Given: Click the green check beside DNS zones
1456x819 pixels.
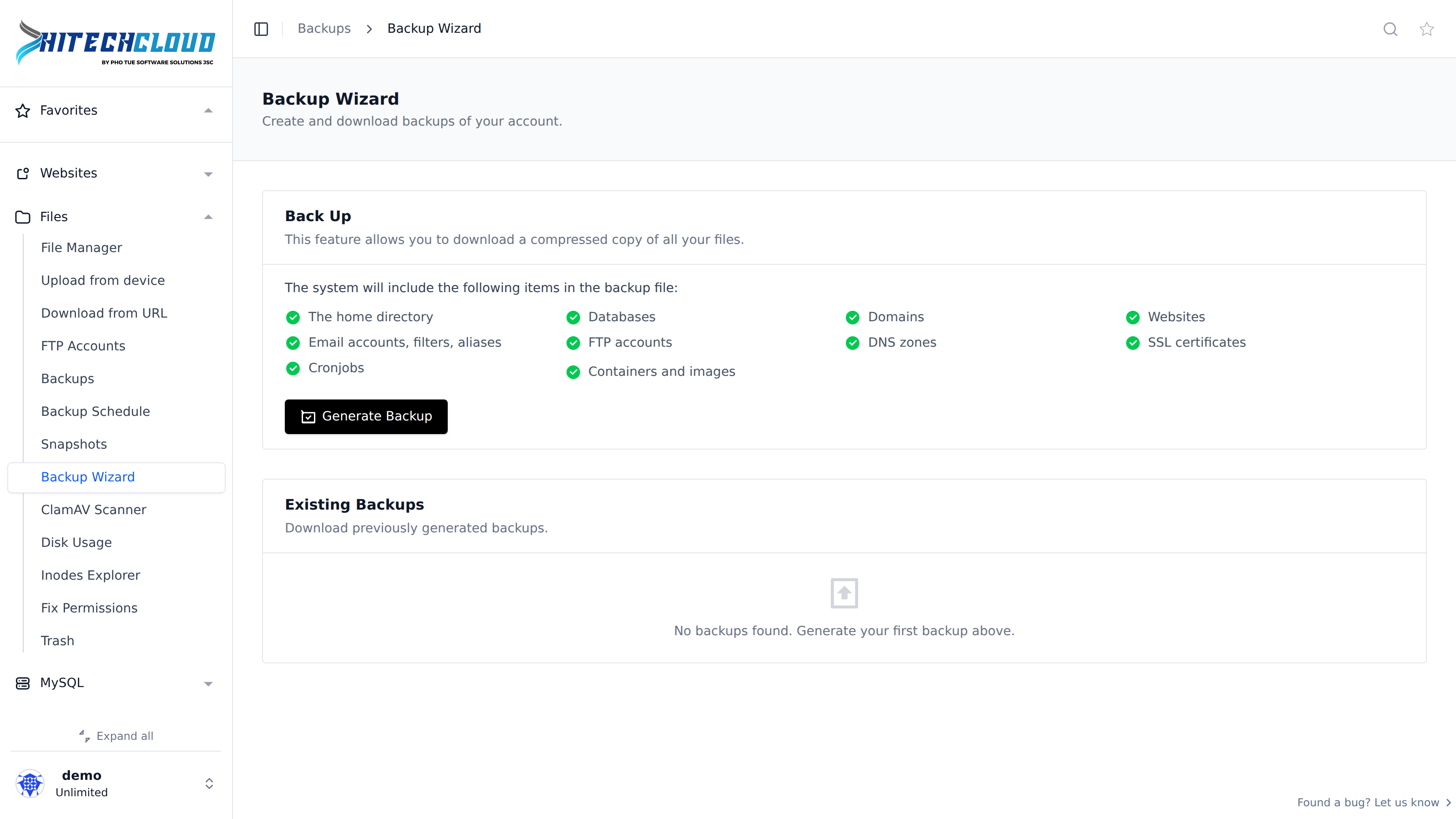Looking at the screenshot, I should tap(852, 343).
